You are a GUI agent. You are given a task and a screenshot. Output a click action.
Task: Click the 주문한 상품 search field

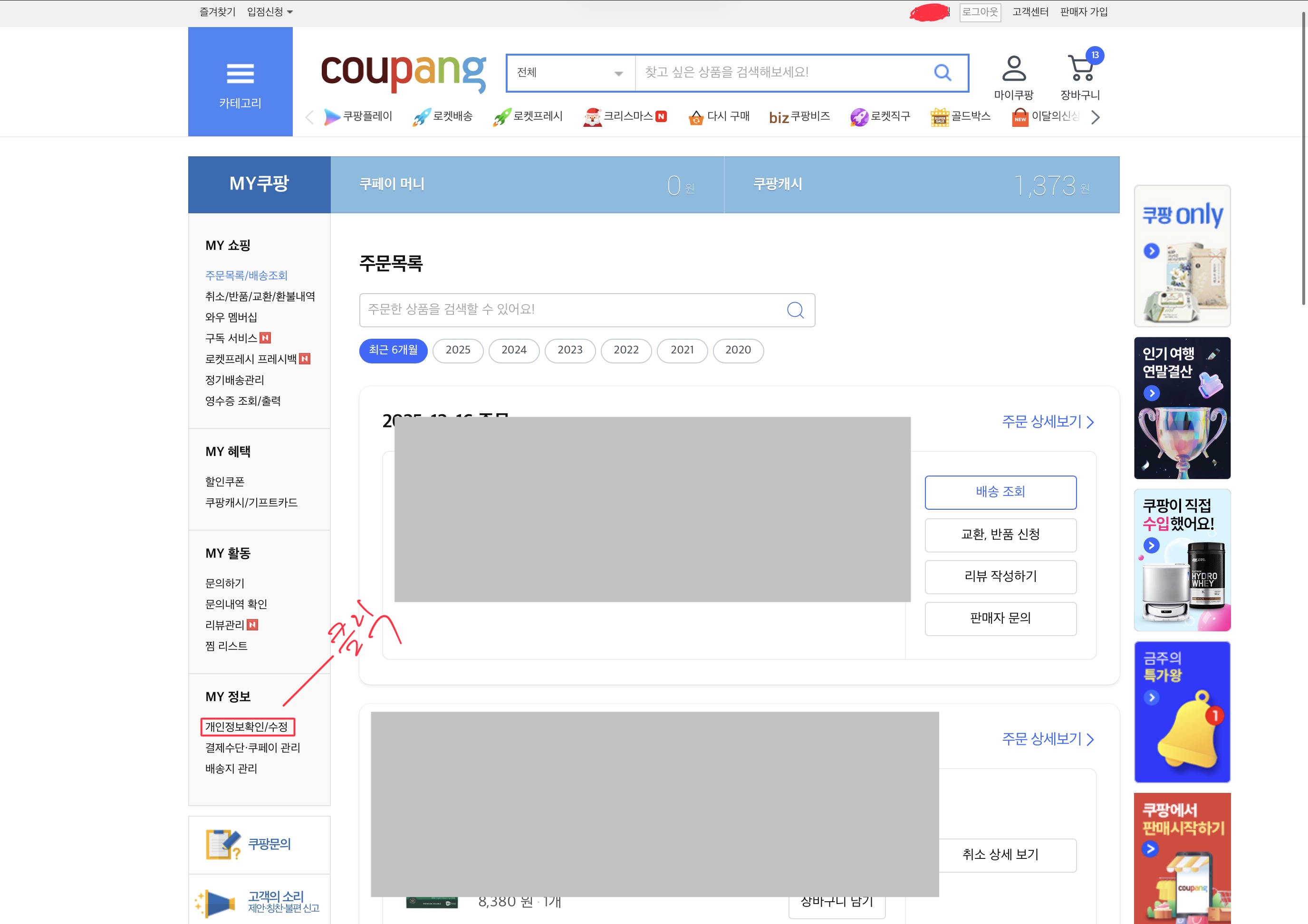click(570, 310)
